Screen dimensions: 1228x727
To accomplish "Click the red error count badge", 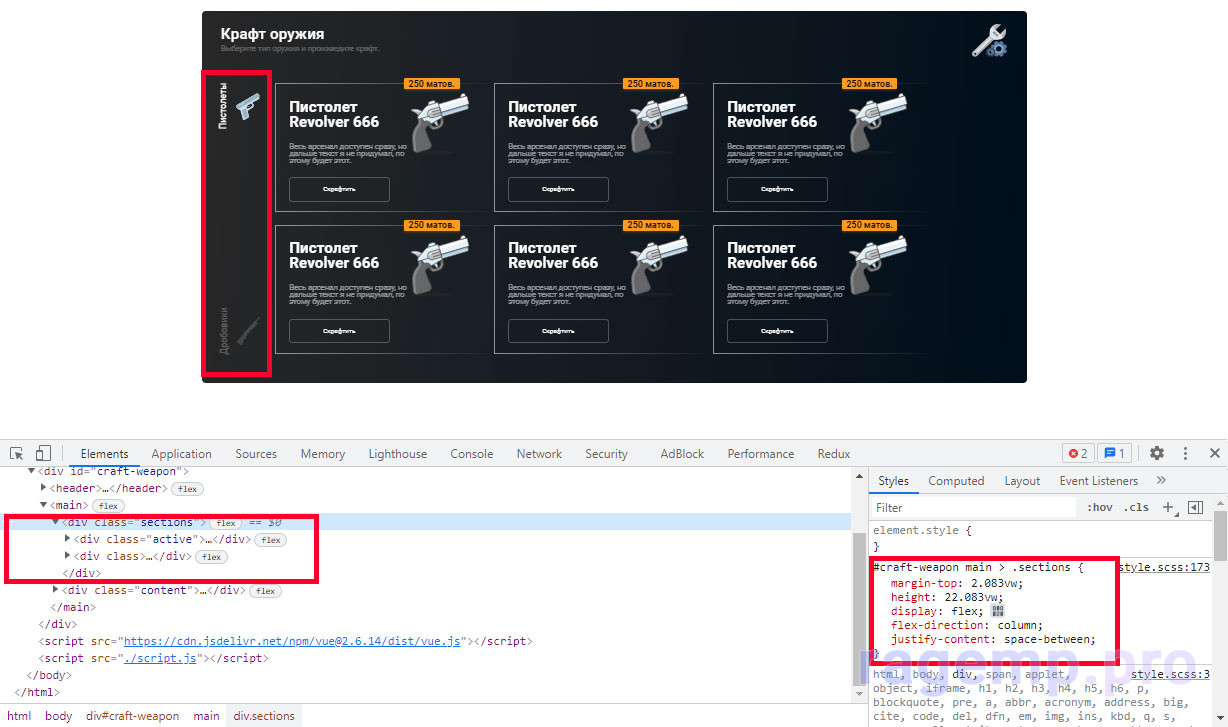I will pos(1078,453).
